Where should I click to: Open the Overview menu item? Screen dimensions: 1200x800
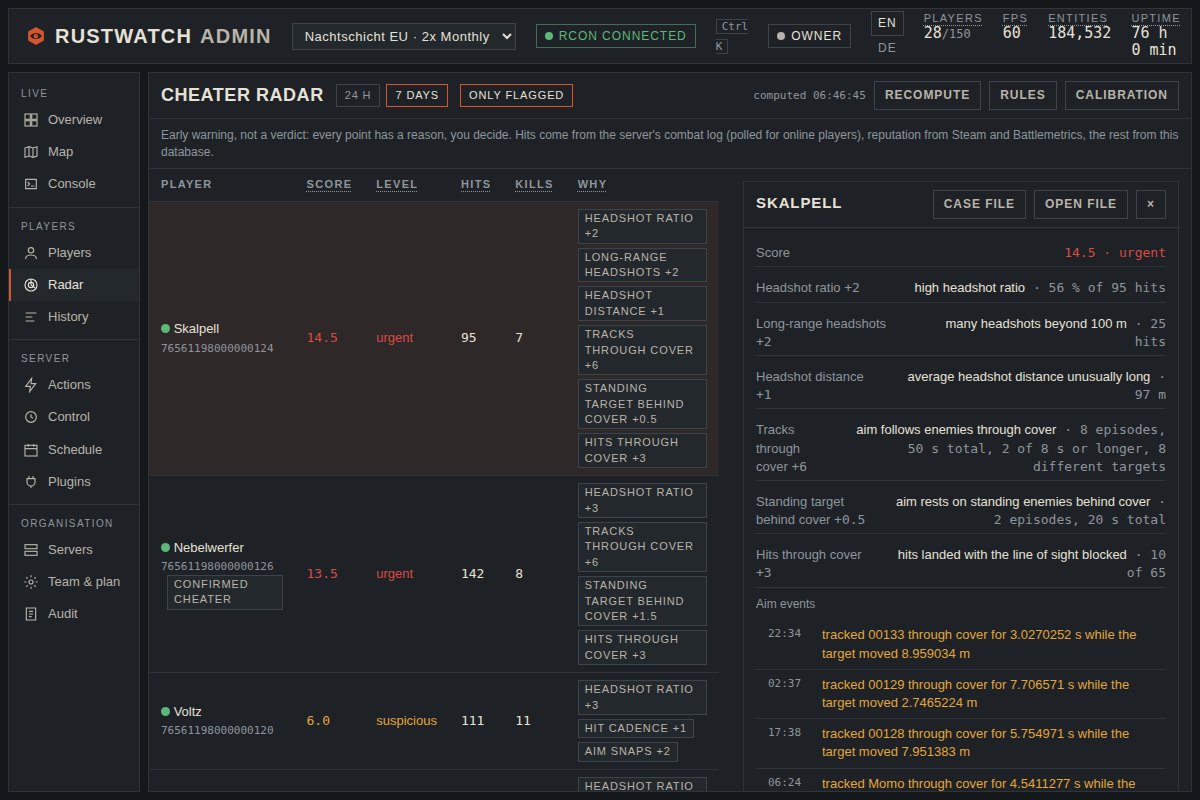pyautogui.click(x=74, y=120)
